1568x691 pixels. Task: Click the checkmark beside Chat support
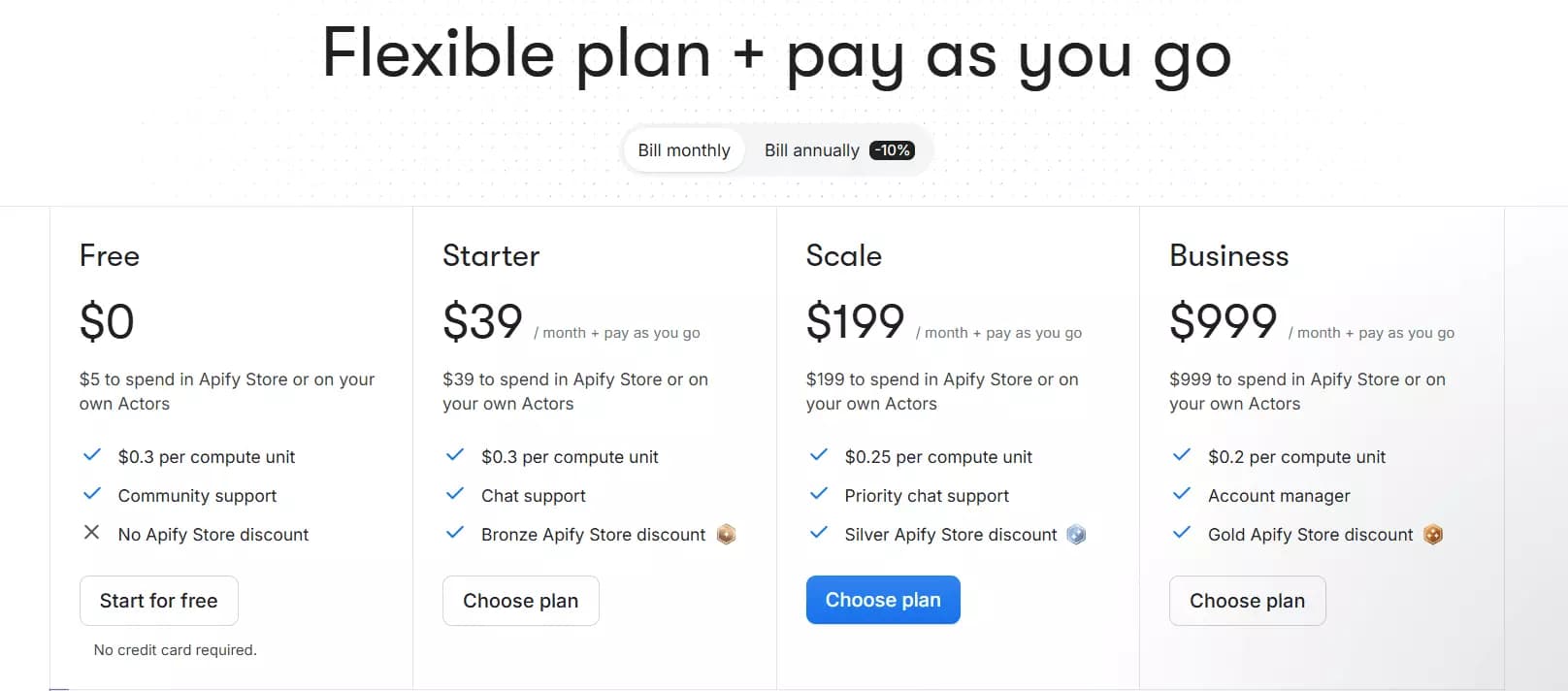pos(454,494)
